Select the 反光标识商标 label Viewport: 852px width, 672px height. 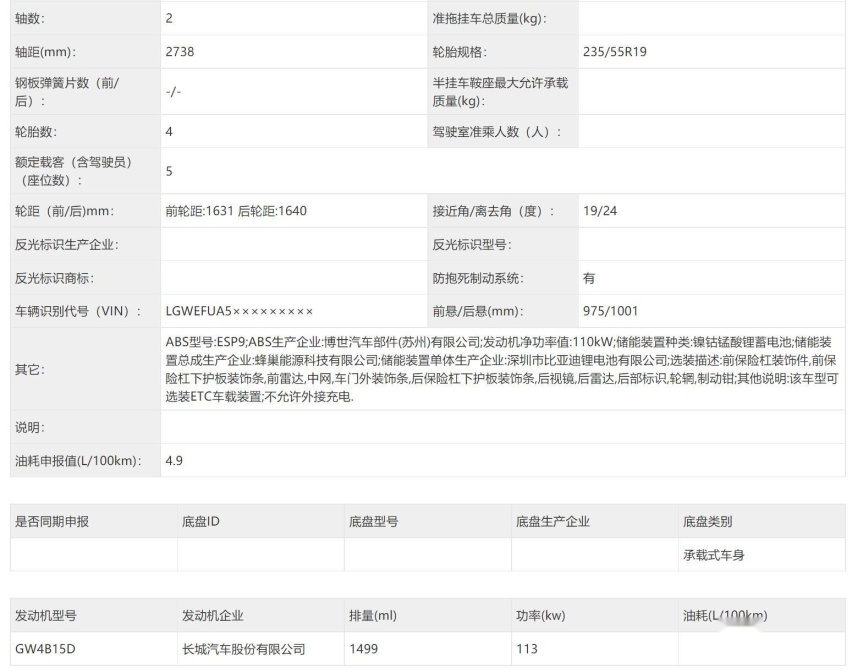tap(54, 279)
